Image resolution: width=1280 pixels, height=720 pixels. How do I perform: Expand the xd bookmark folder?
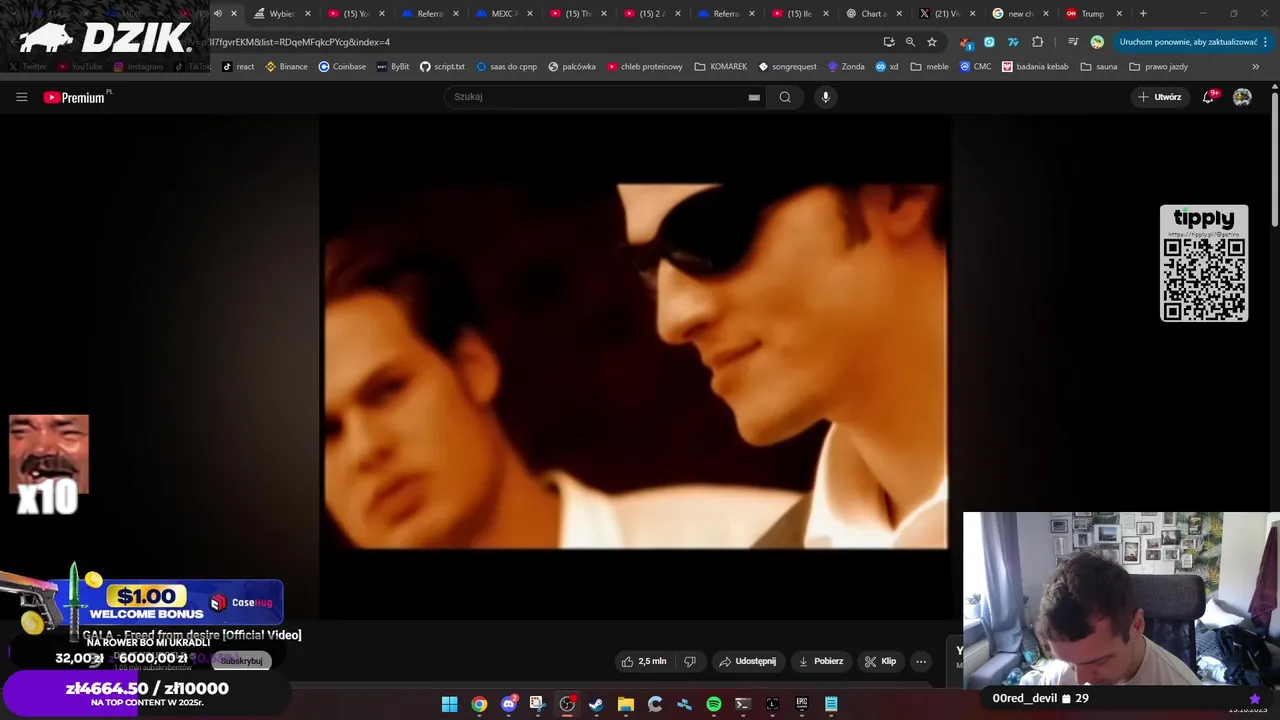tap(887, 67)
